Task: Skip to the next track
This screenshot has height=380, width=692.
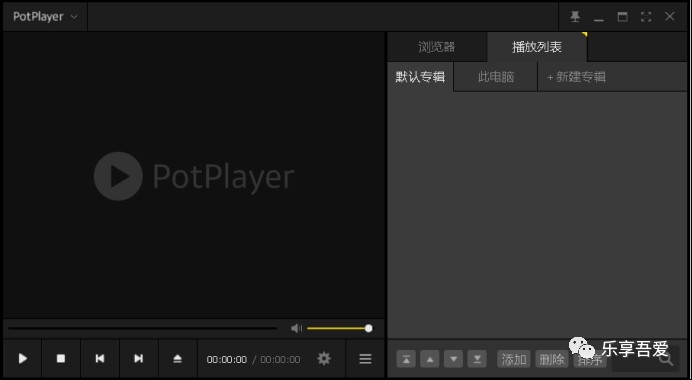Action: pyautogui.click(x=139, y=358)
